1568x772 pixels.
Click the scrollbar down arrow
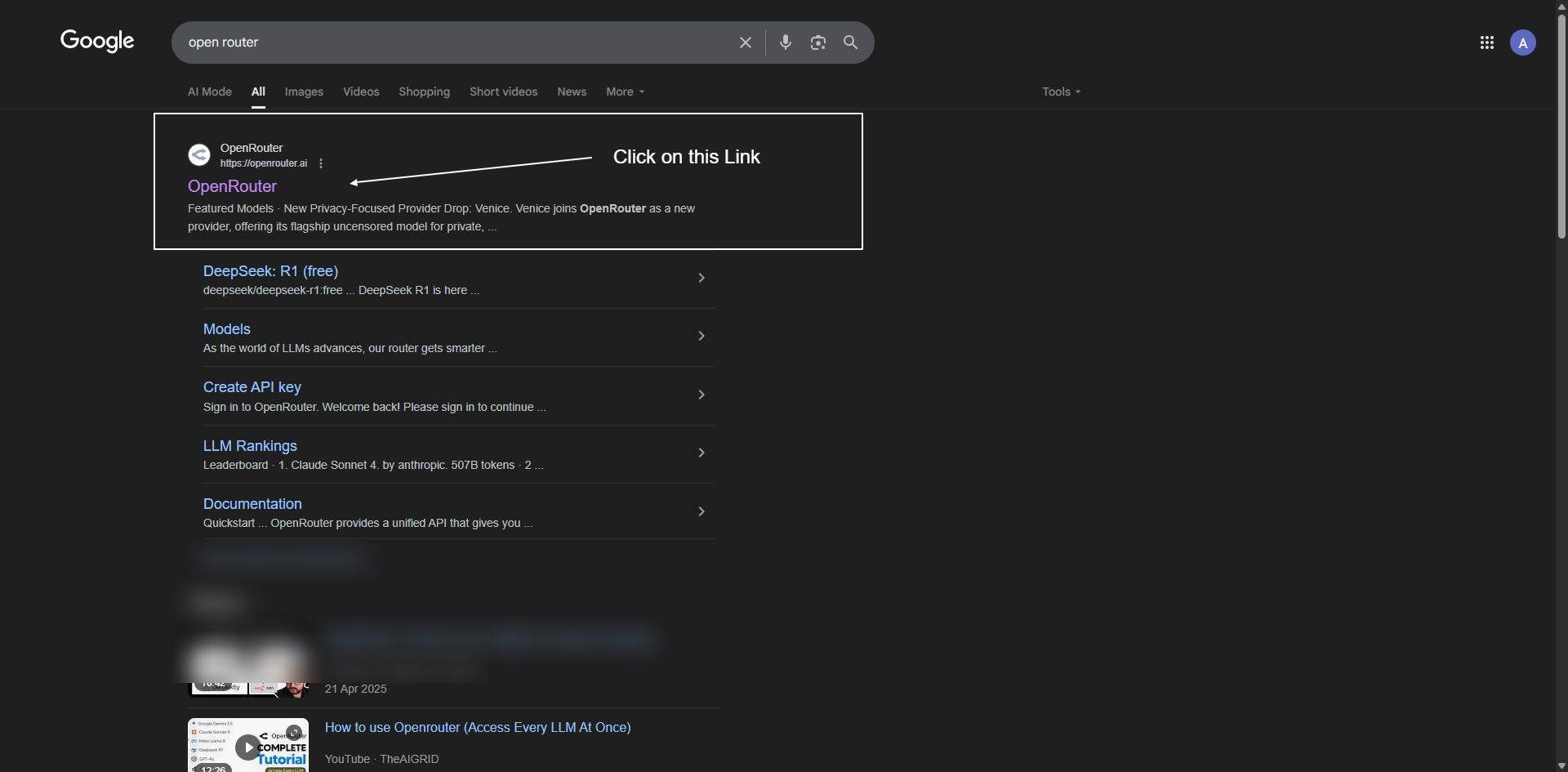(x=1561, y=765)
